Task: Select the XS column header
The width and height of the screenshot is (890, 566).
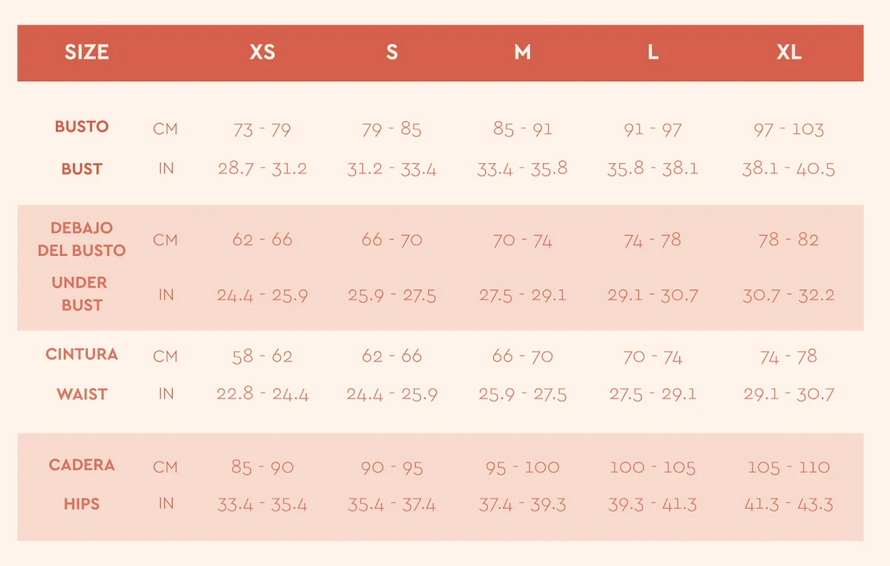Action: click(262, 53)
